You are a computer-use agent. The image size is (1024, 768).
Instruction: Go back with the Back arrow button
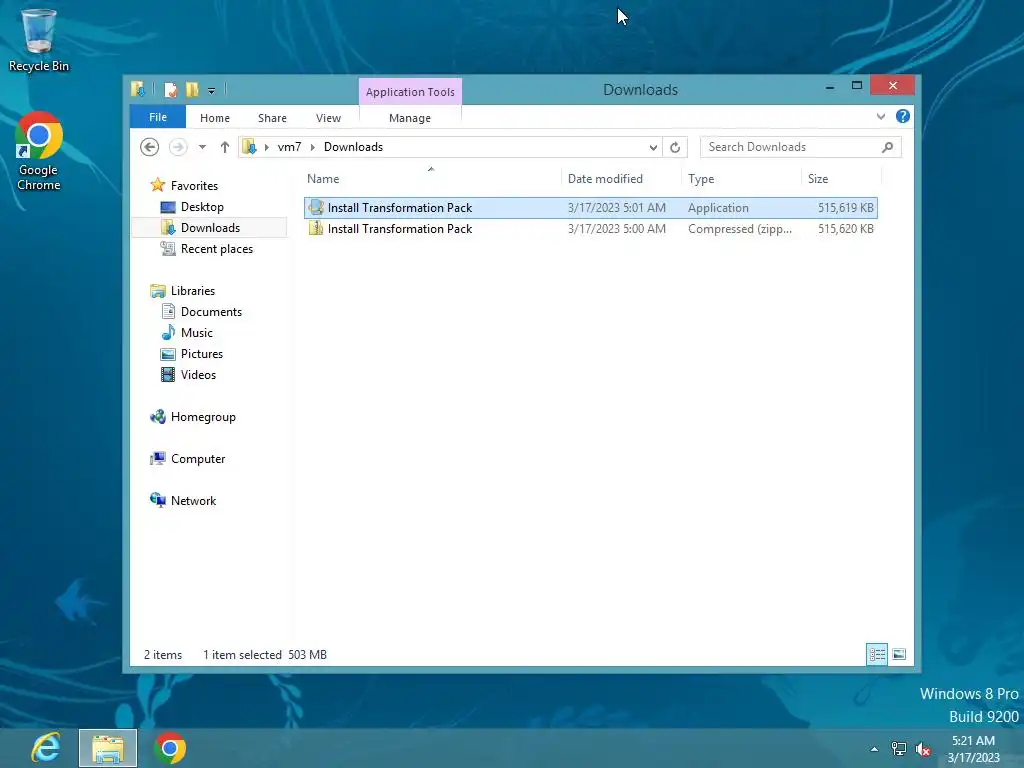pyautogui.click(x=150, y=147)
